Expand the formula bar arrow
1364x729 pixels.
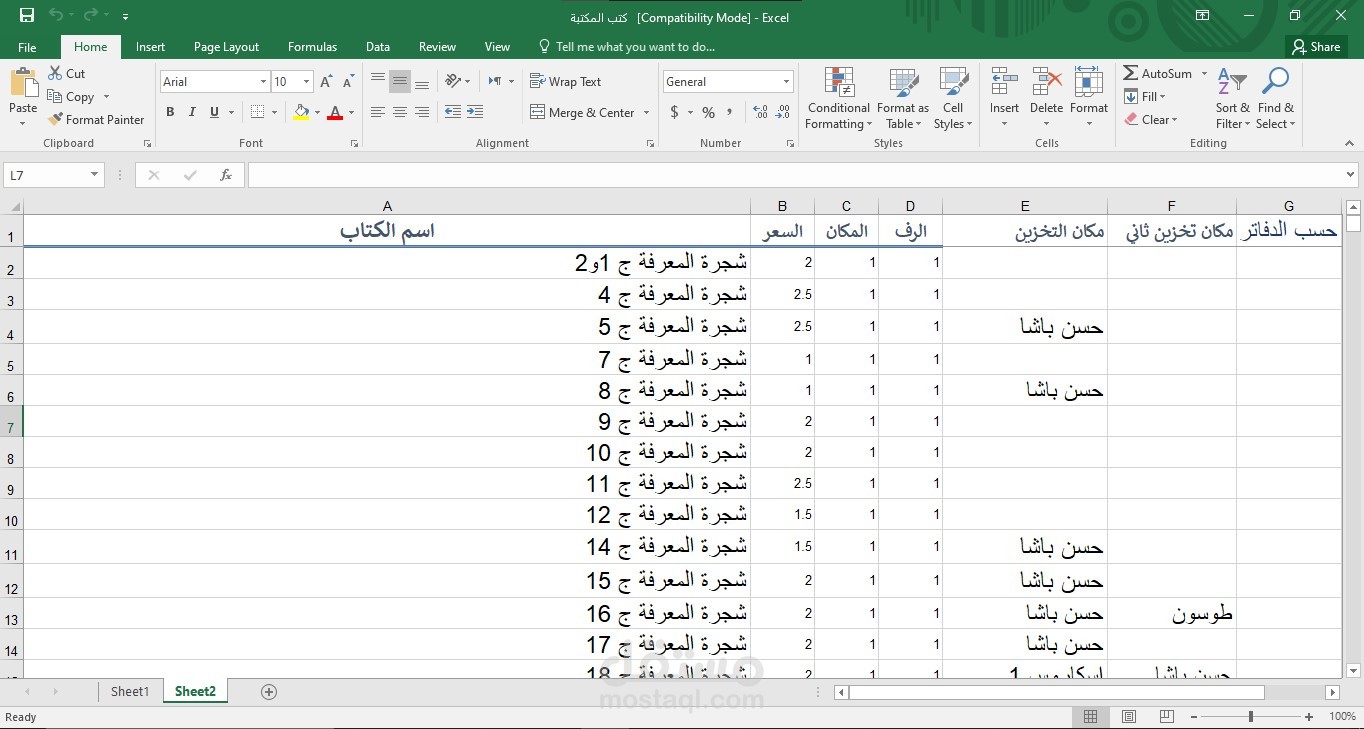[x=1352, y=175]
